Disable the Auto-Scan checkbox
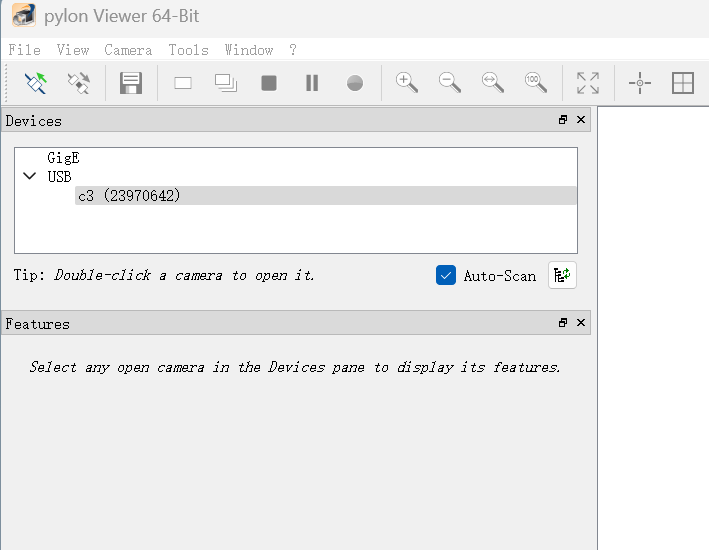This screenshot has height=550, width=709. click(446, 275)
